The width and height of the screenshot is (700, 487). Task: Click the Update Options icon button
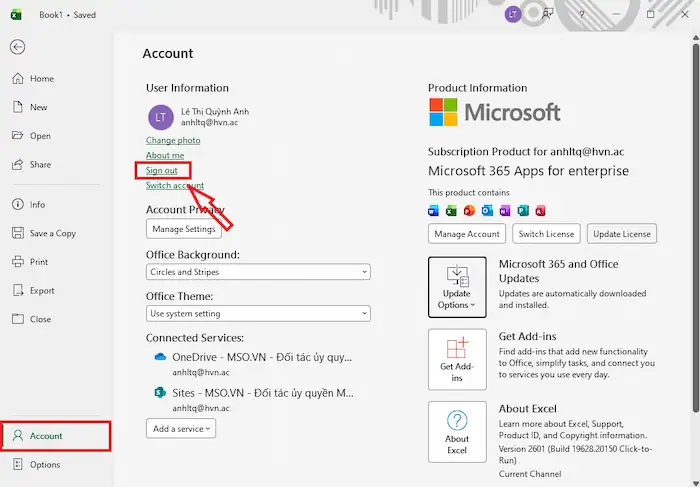(457, 285)
